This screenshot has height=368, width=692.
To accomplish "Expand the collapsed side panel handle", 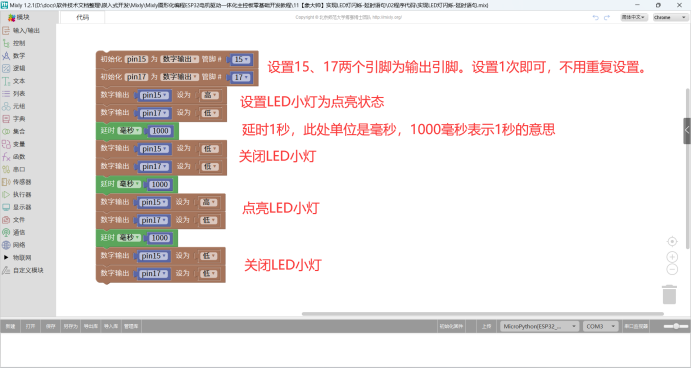I will [687, 131].
